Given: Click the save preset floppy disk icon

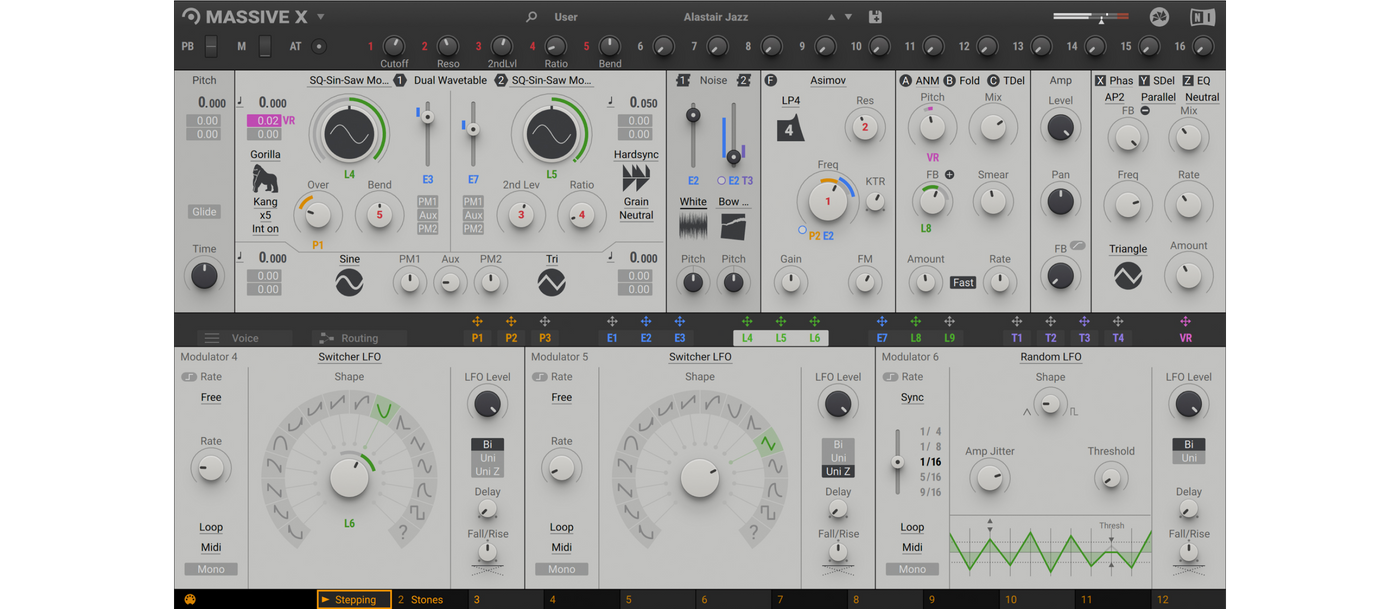Looking at the screenshot, I should (x=876, y=17).
